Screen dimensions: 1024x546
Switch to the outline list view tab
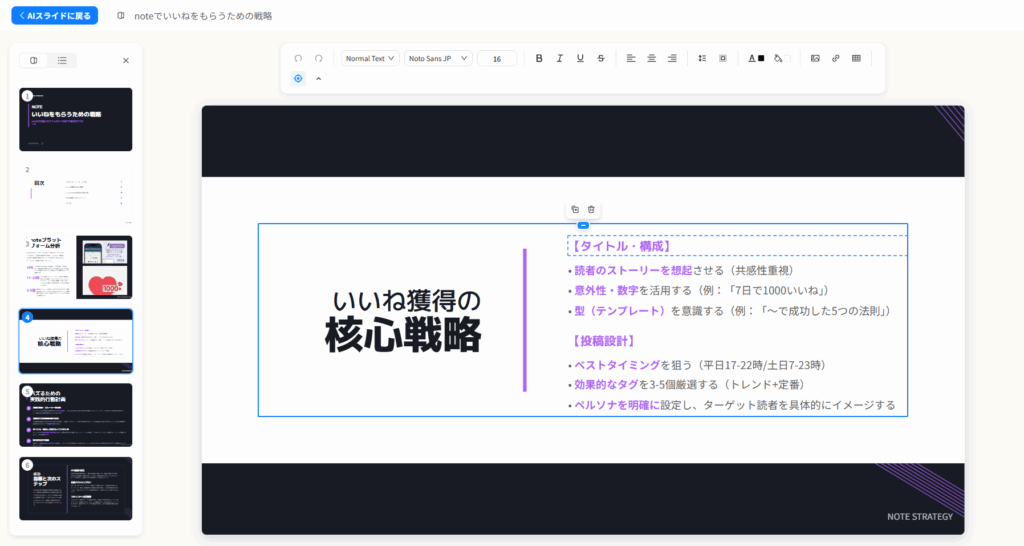pos(62,60)
